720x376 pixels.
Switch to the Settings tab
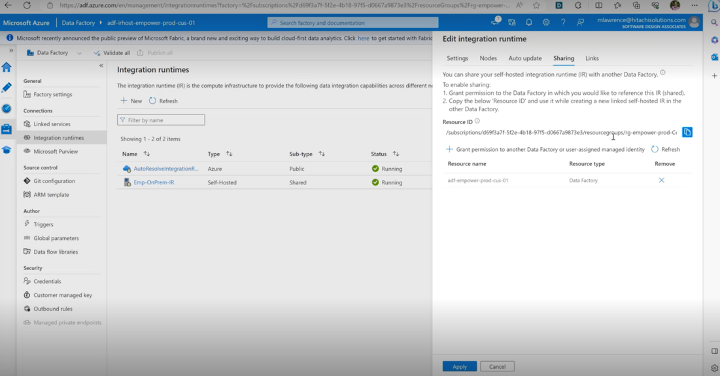pos(457,58)
